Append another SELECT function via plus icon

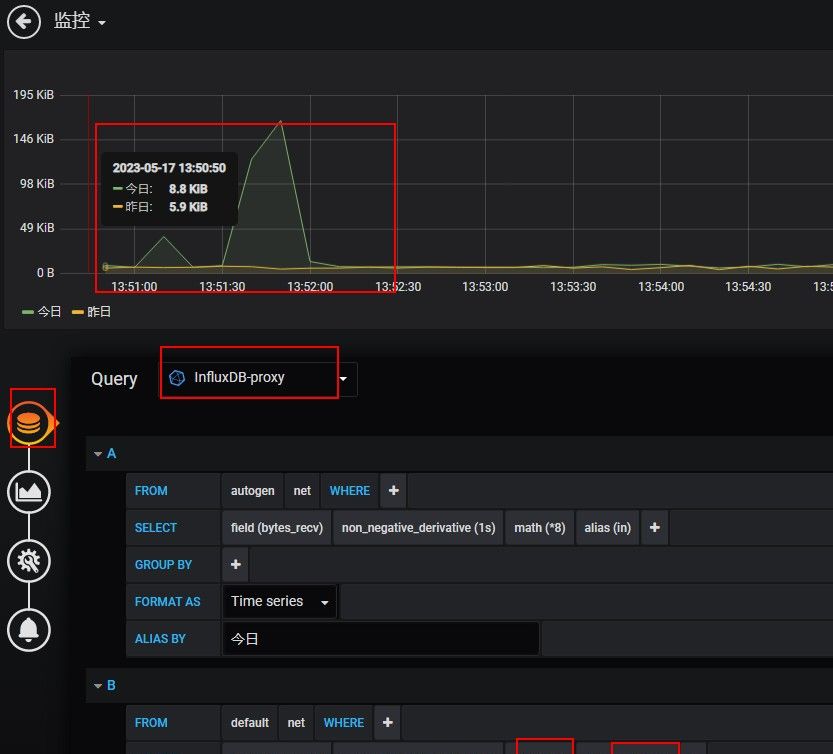(x=654, y=527)
